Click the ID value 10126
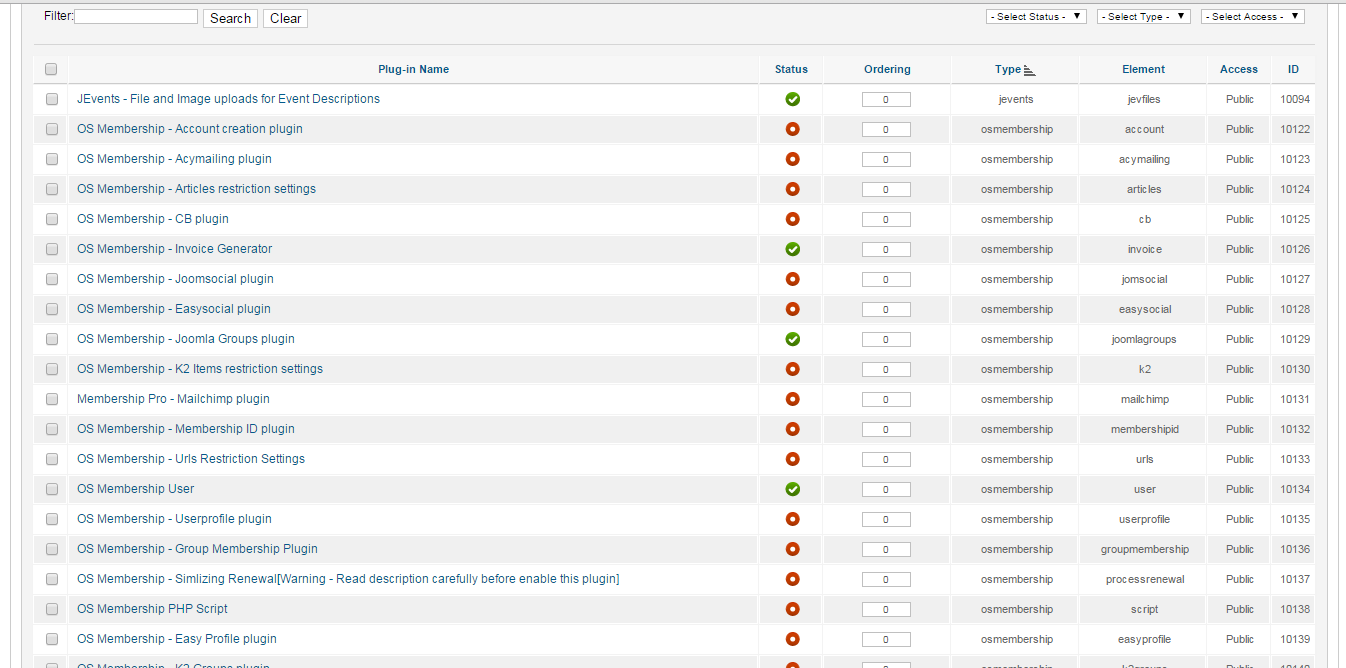 tap(1295, 249)
